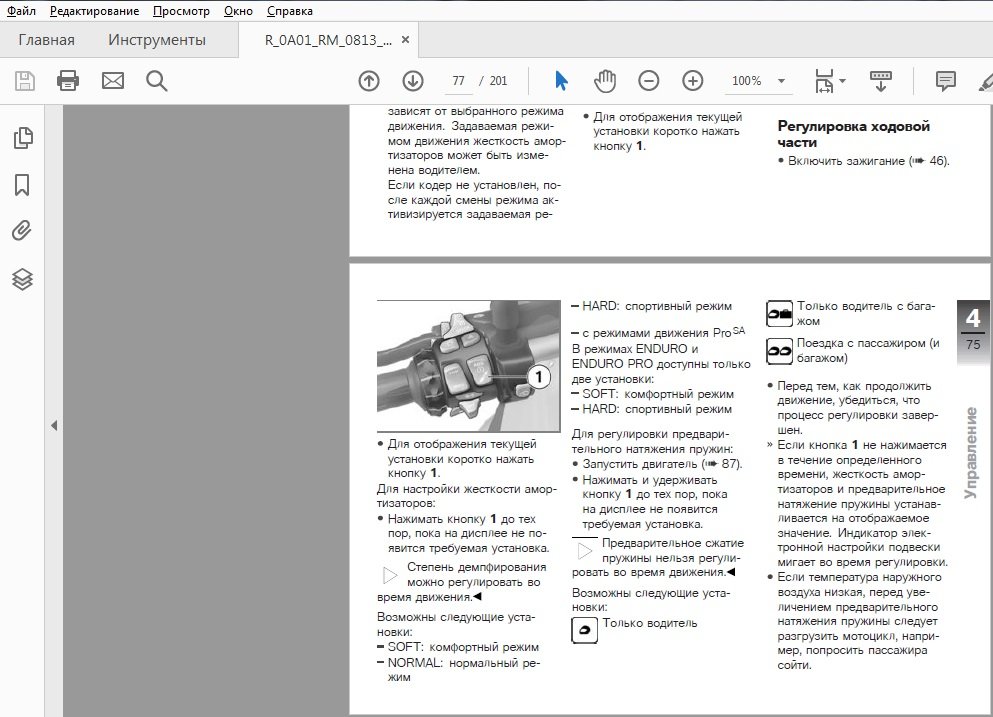Open the Редактирование menu
This screenshot has height=717, width=993.
95,11
